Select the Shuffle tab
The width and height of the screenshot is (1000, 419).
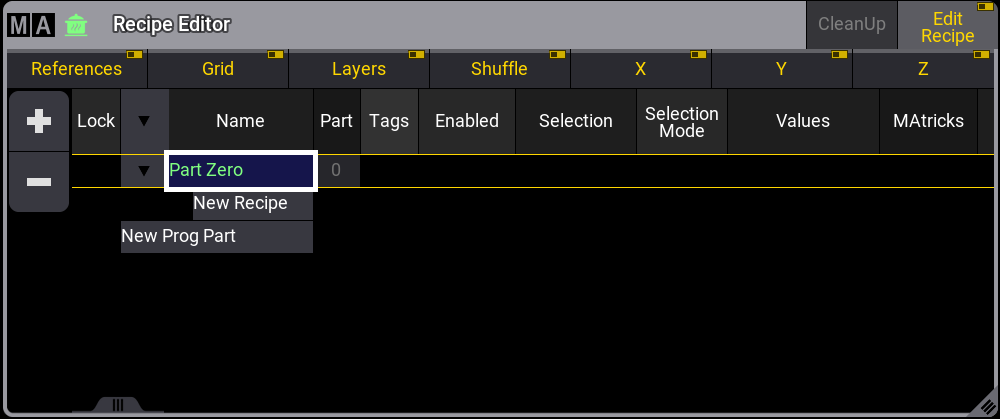(499, 69)
